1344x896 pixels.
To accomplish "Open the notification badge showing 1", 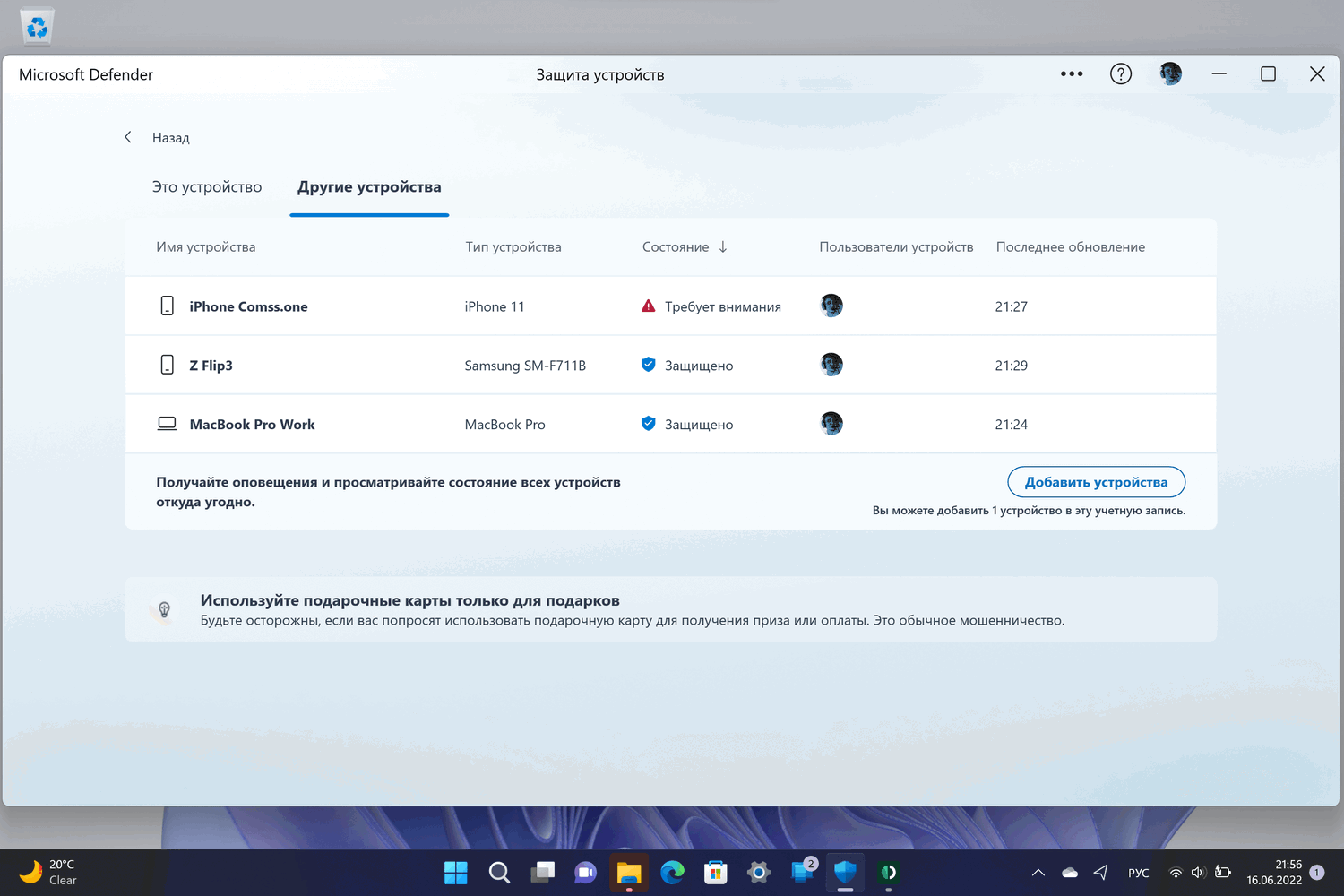I will click(1317, 873).
